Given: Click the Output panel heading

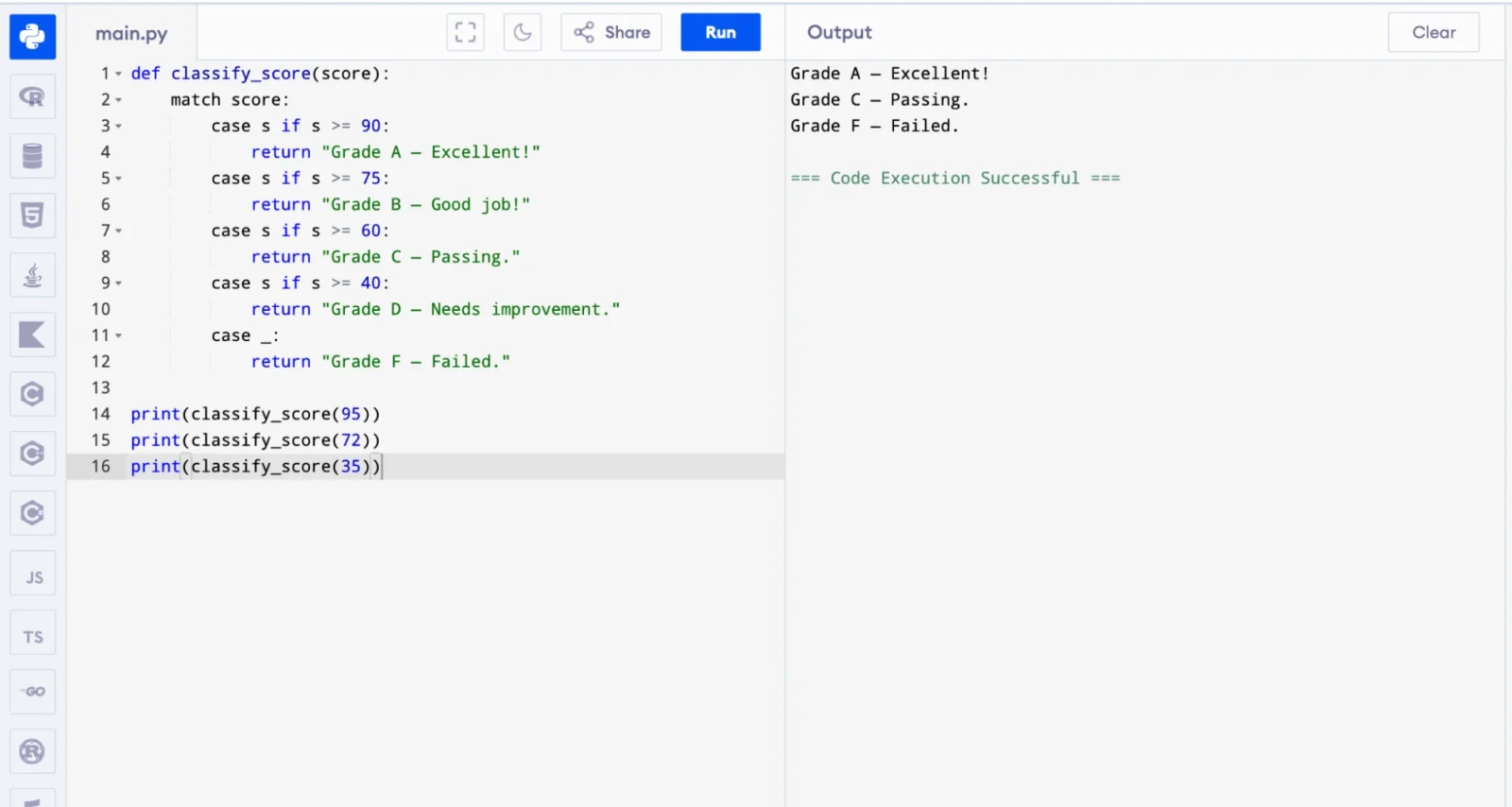Looking at the screenshot, I should point(839,32).
